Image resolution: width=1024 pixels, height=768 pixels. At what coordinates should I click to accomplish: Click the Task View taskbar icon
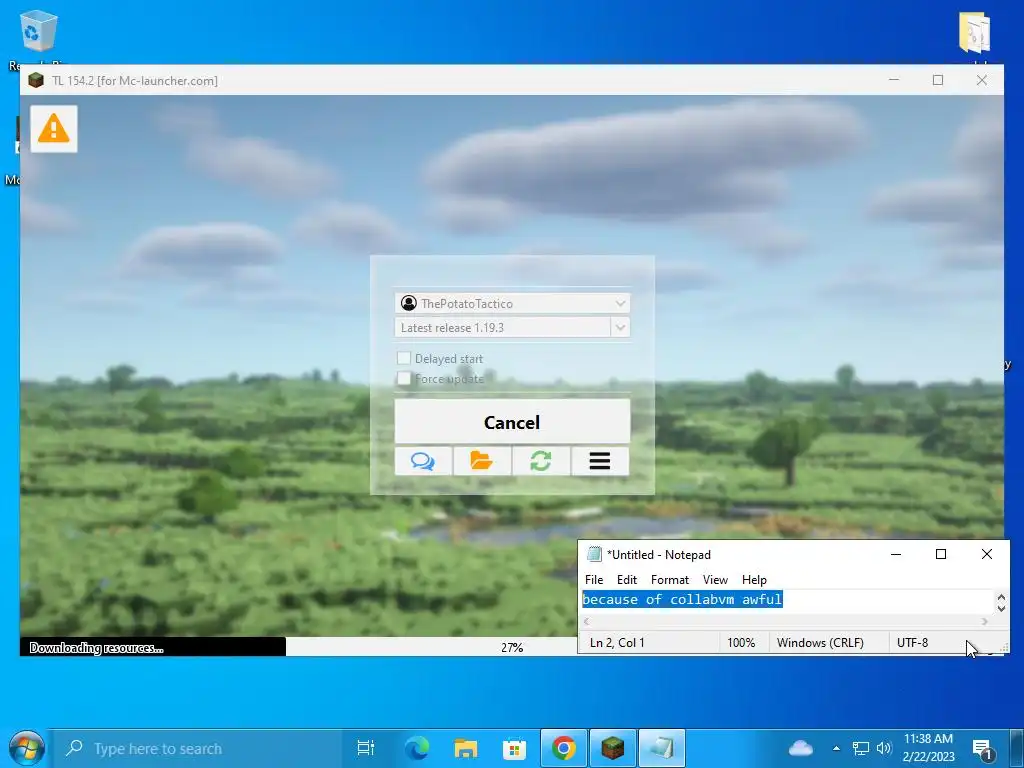click(366, 748)
